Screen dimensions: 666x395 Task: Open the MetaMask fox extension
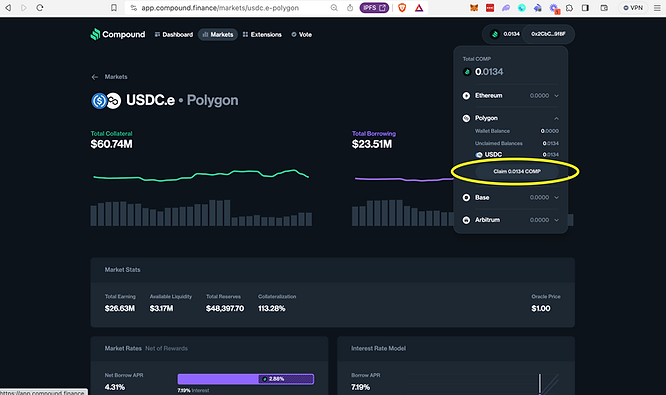(474, 8)
